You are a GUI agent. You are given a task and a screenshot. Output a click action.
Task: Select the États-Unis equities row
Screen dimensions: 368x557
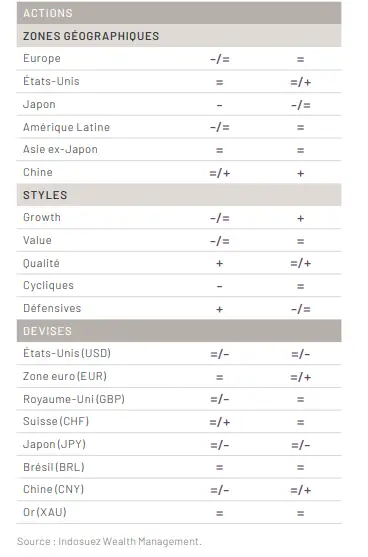coord(179,81)
